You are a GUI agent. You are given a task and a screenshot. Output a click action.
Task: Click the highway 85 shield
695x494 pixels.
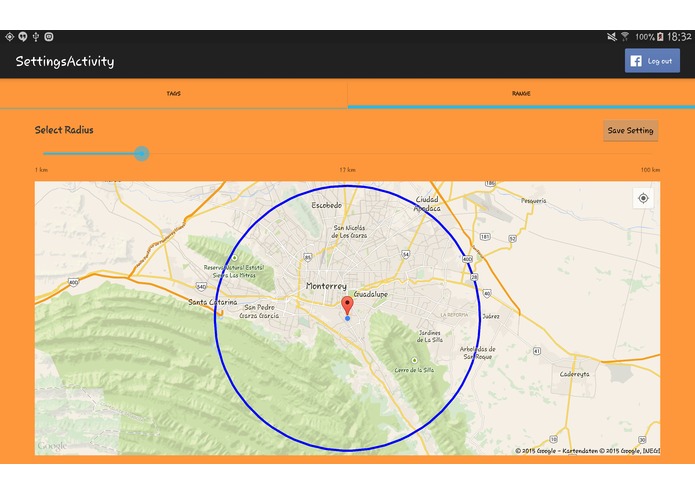308,257
